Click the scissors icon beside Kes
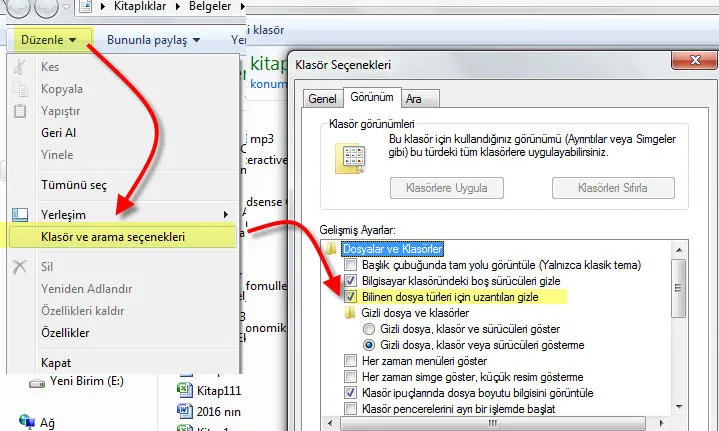719x431 pixels. click(19, 67)
